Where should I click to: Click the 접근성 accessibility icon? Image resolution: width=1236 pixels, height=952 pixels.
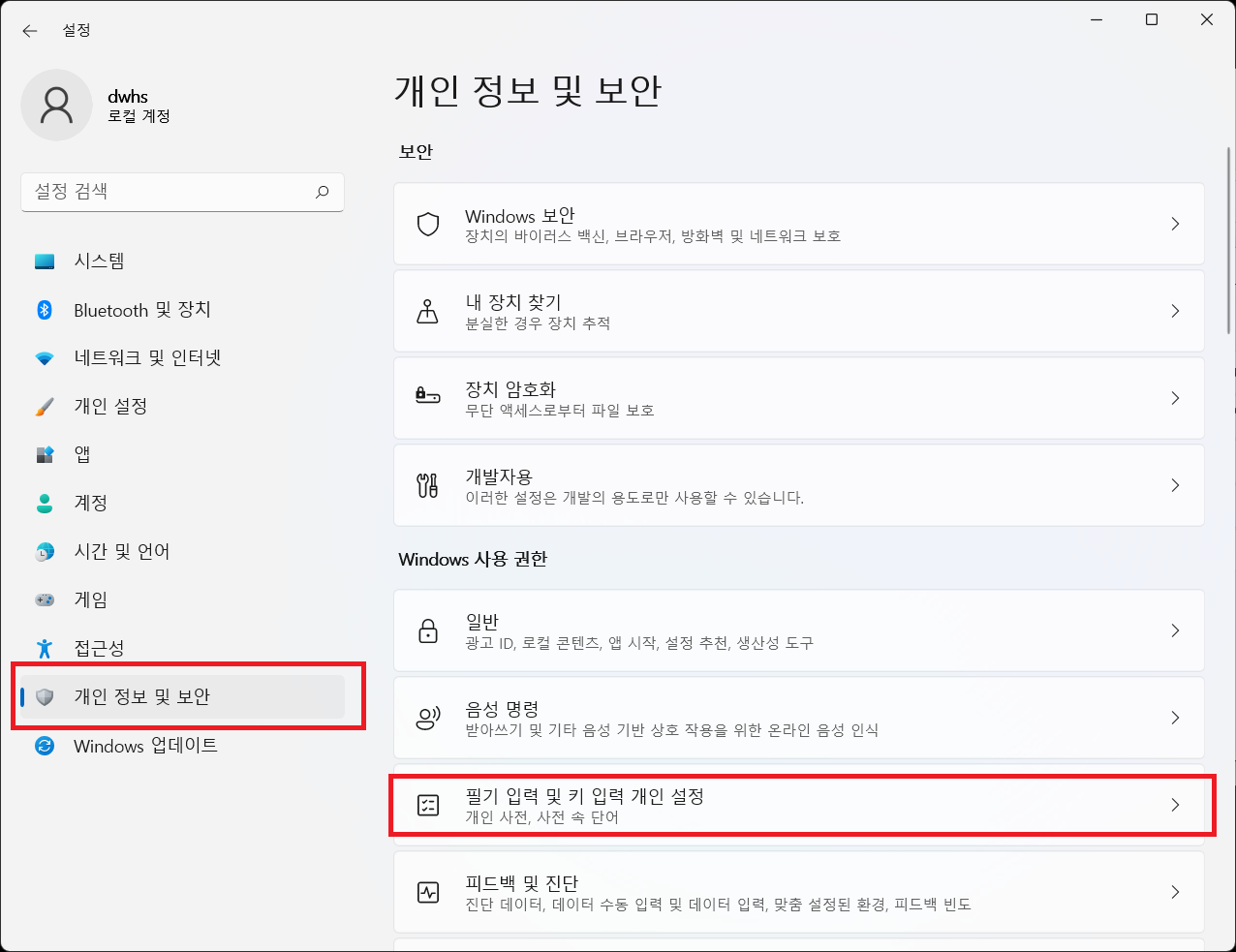coord(45,648)
